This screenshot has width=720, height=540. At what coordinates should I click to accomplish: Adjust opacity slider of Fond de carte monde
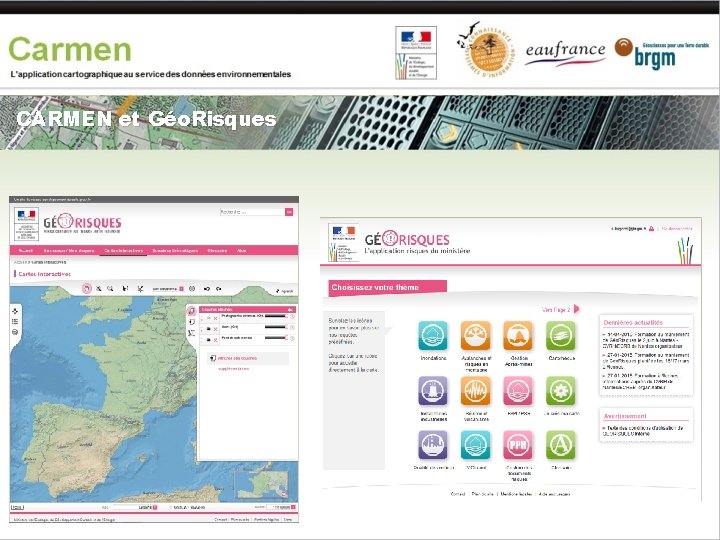tap(276, 338)
